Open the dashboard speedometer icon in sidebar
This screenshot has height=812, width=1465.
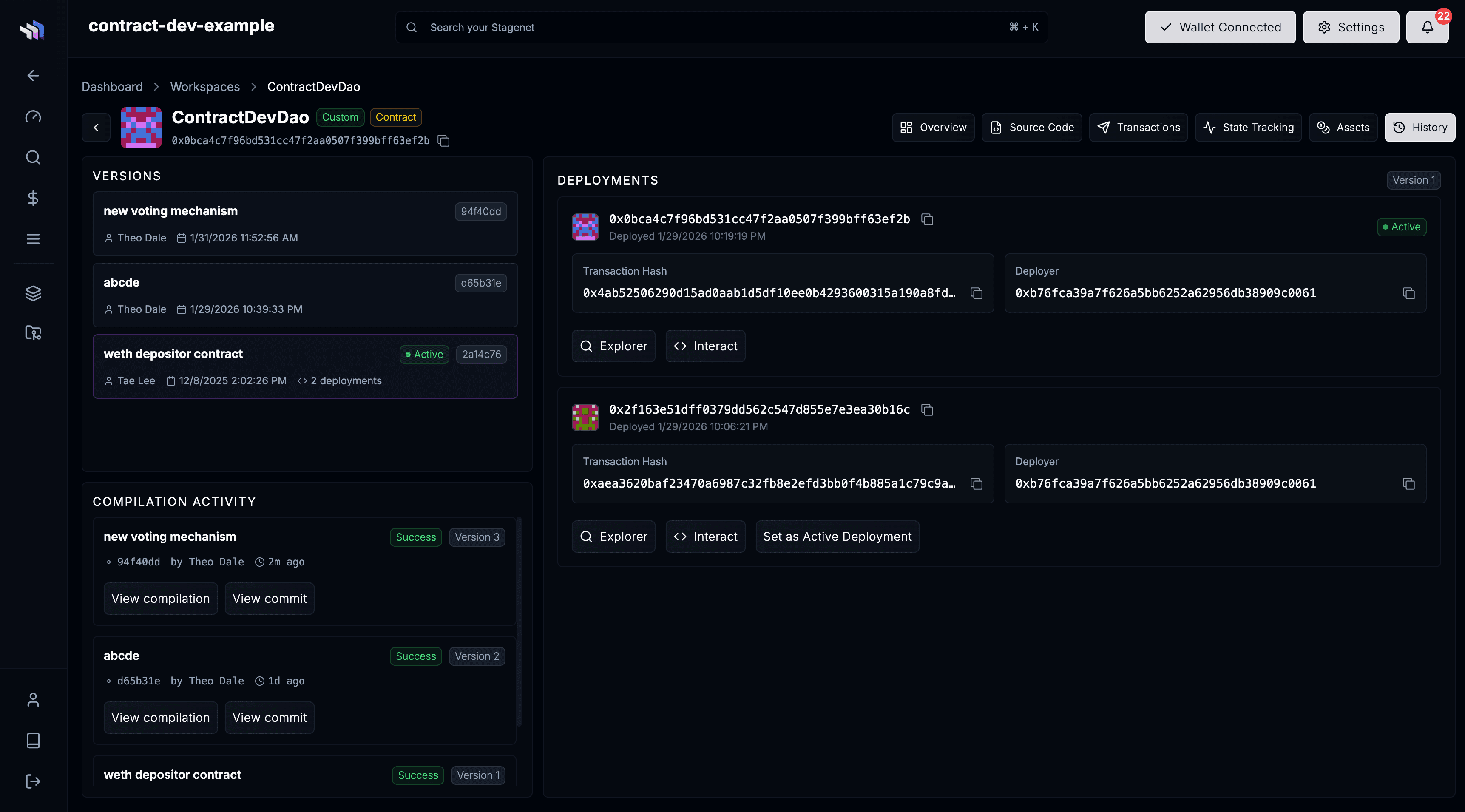[x=32, y=116]
